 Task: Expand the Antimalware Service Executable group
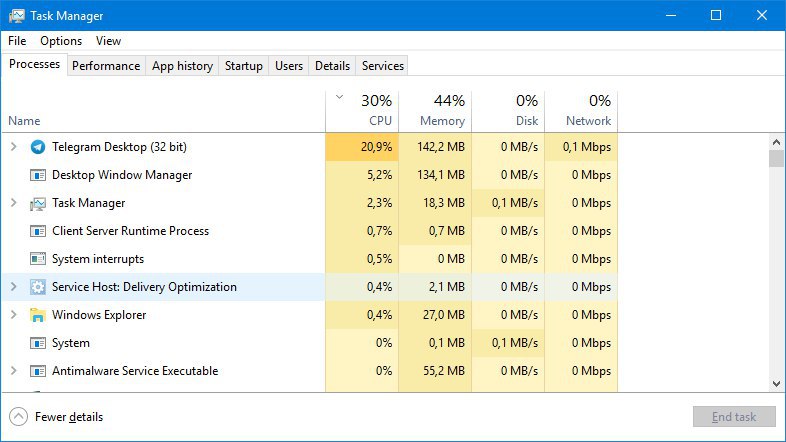pos(14,371)
